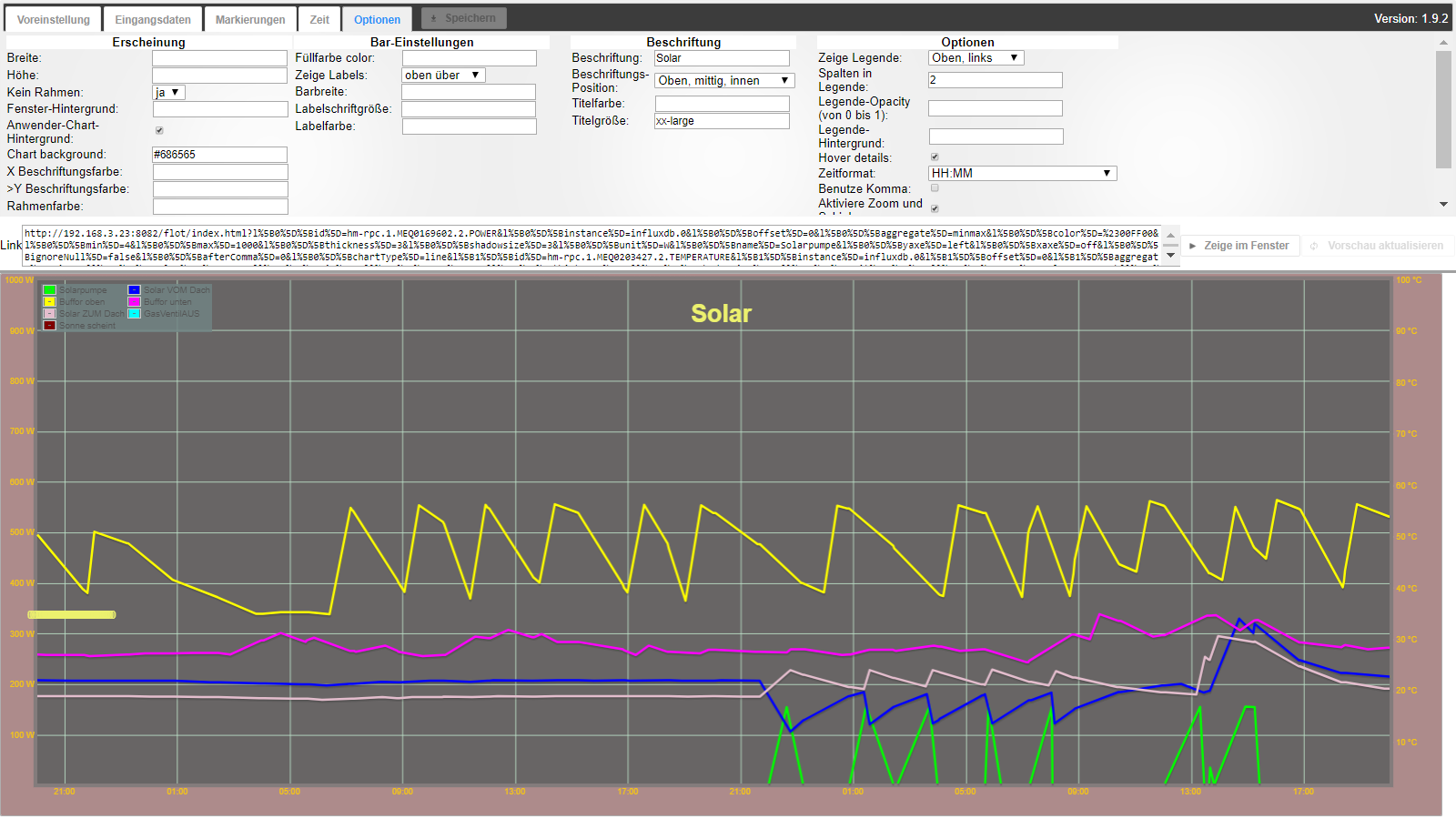Click magenta Buffor unten legend marker
This screenshot has height=819, width=1456.
tap(134, 302)
